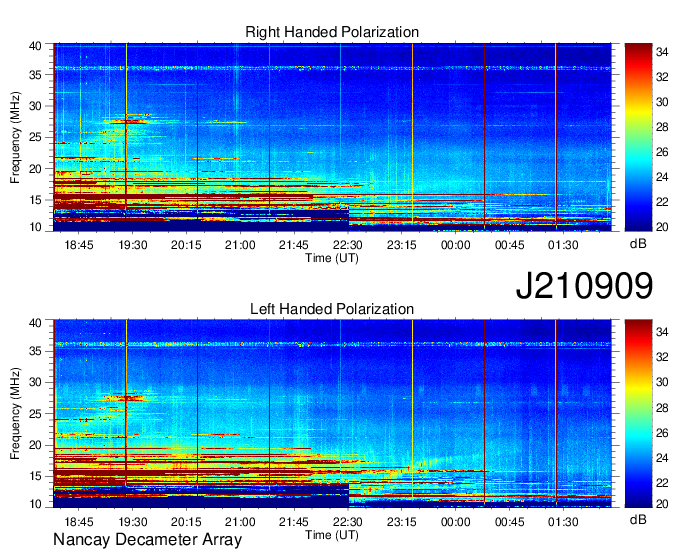This screenshot has height=552, width=680.
Task: Click the 10 MHz tick on the Right Handed plot
Action: pos(35,227)
